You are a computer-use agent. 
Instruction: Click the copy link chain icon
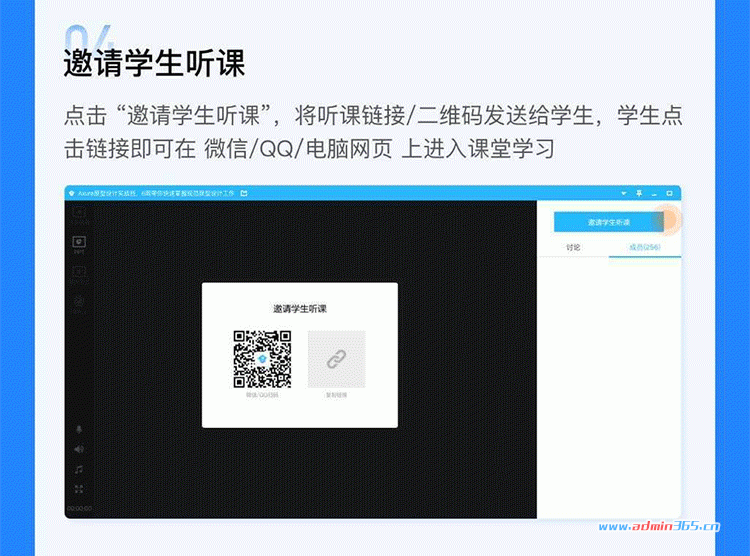pos(336,359)
